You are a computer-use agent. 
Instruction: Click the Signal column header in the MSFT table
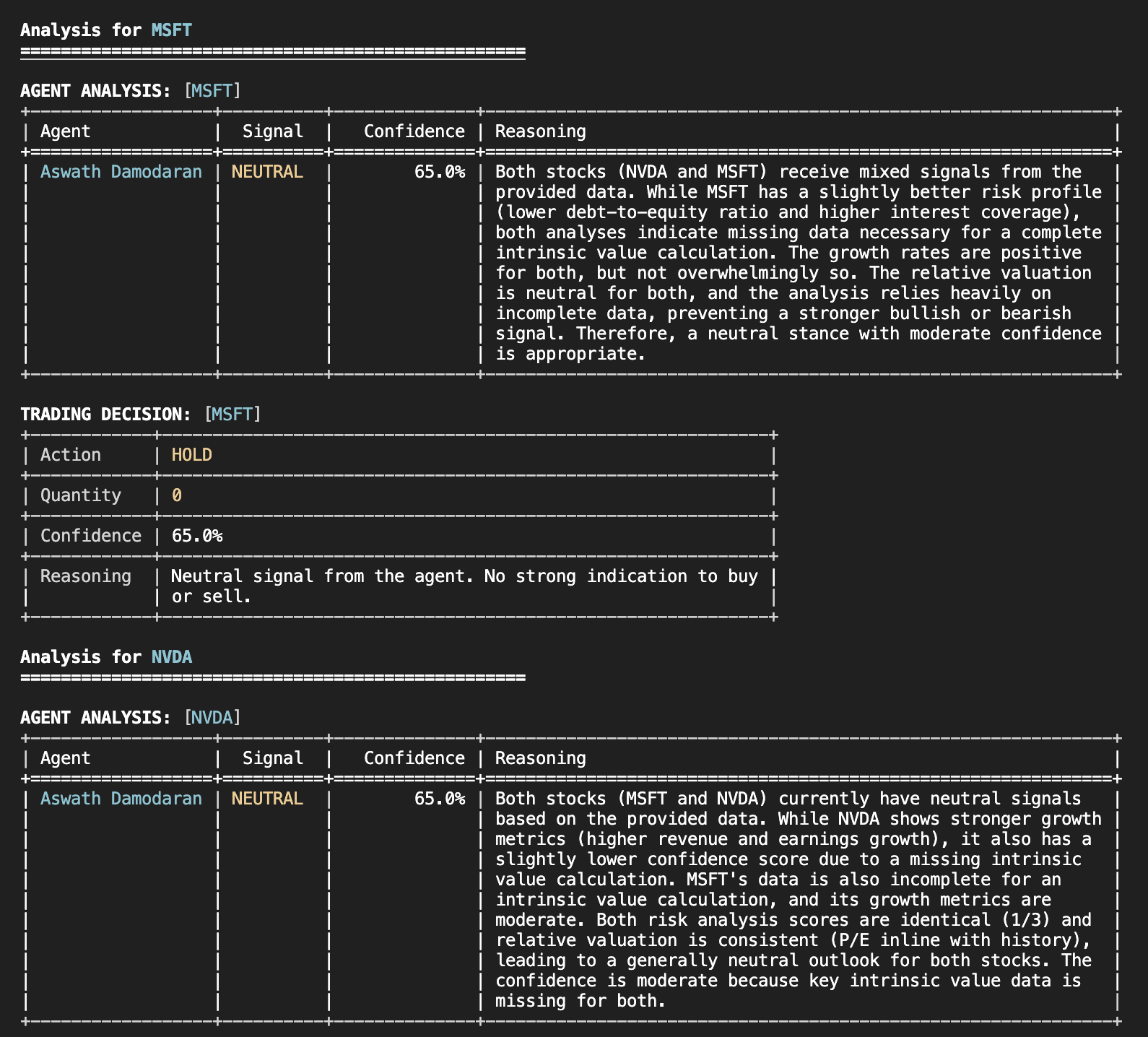[273, 131]
